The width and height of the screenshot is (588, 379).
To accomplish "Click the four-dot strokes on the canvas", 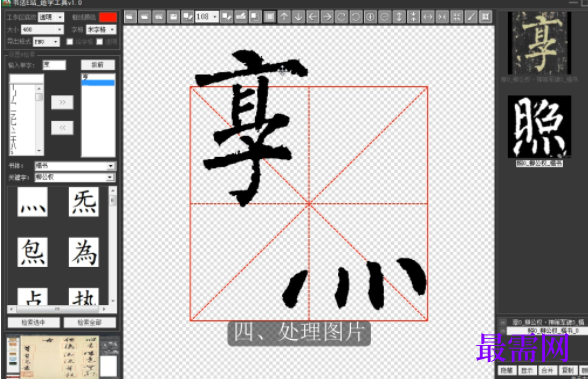I will 354,283.
